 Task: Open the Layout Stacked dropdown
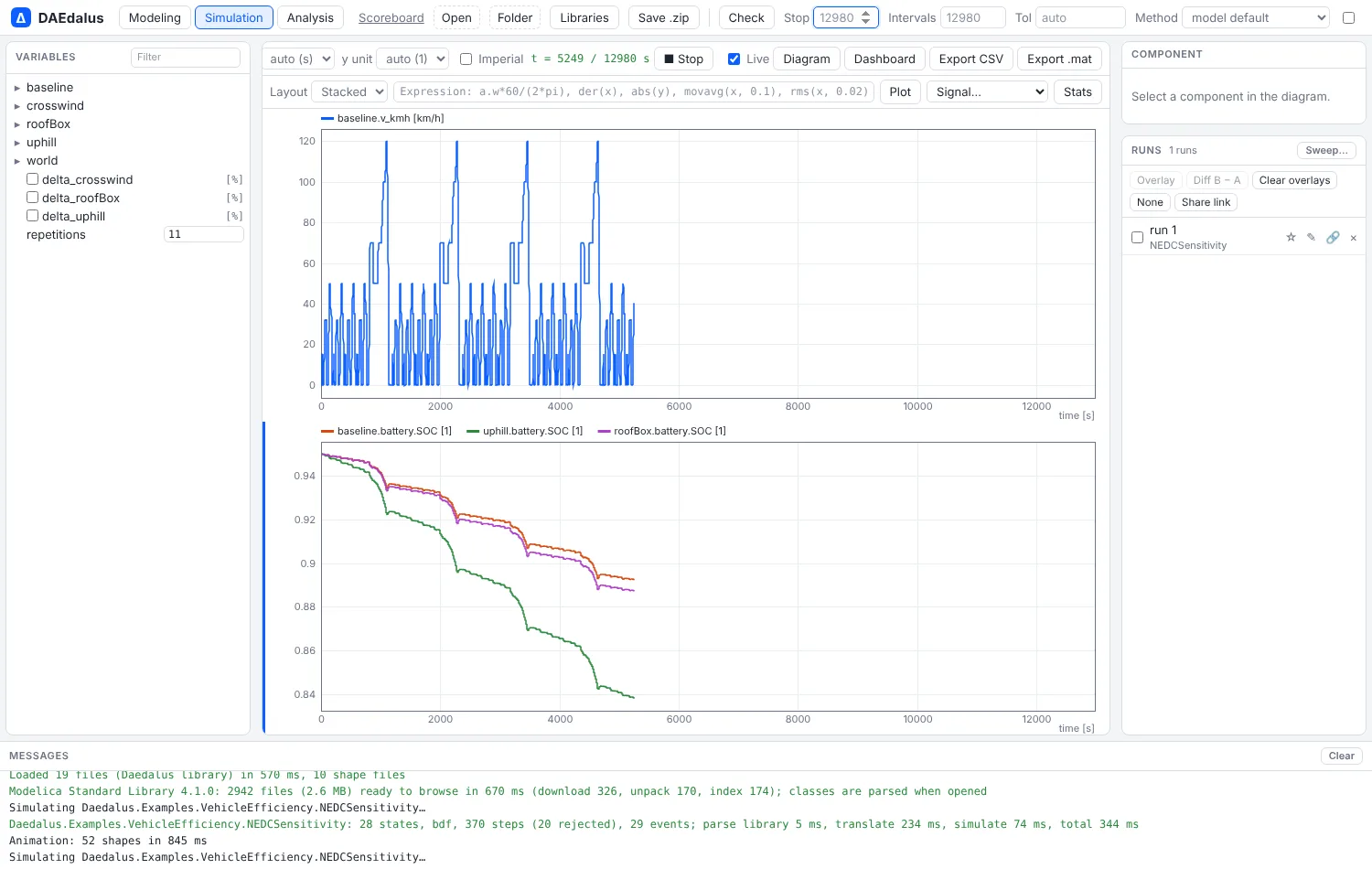coord(349,91)
